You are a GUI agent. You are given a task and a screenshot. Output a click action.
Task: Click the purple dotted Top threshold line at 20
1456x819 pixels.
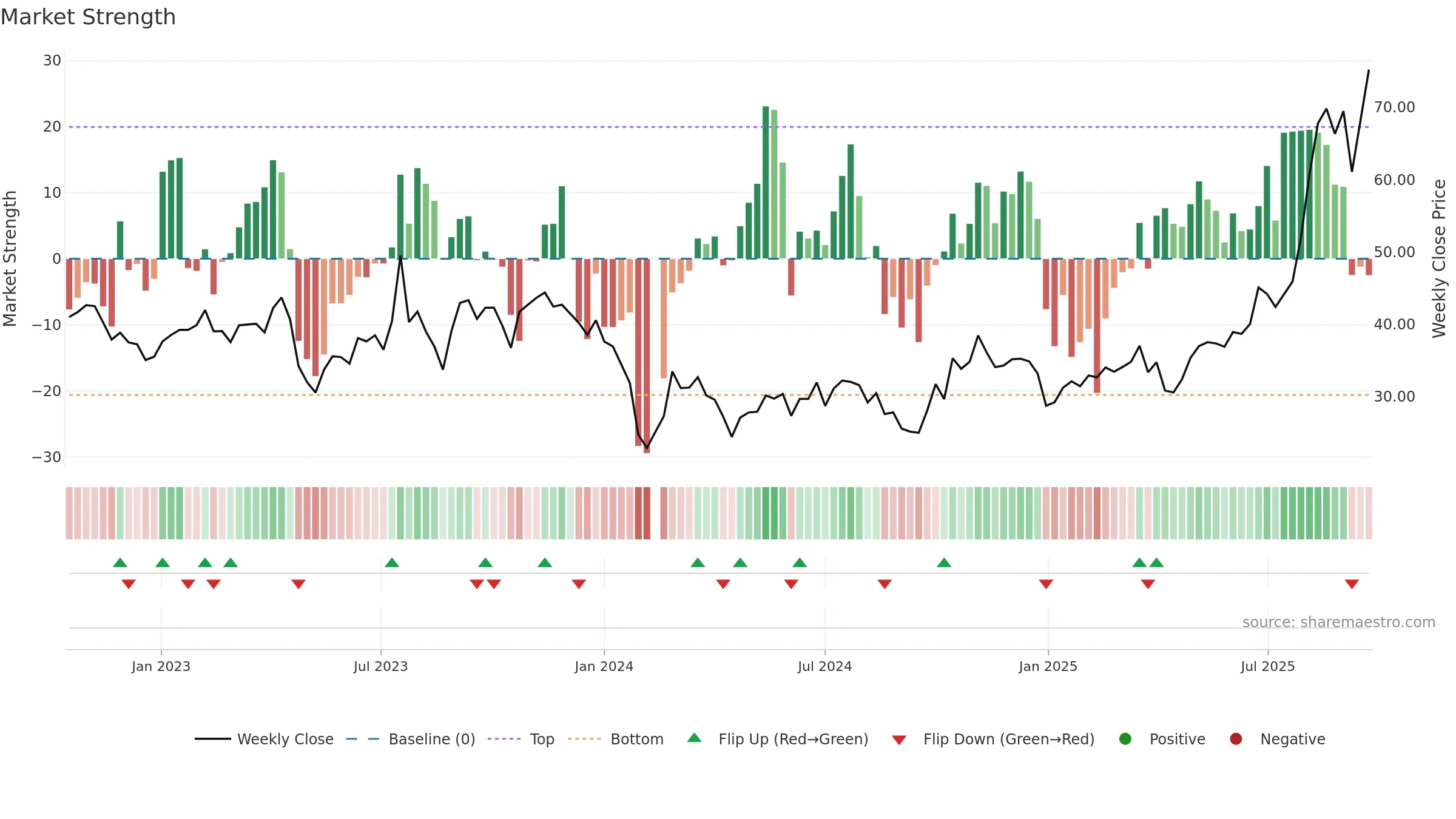(x=719, y=127)
